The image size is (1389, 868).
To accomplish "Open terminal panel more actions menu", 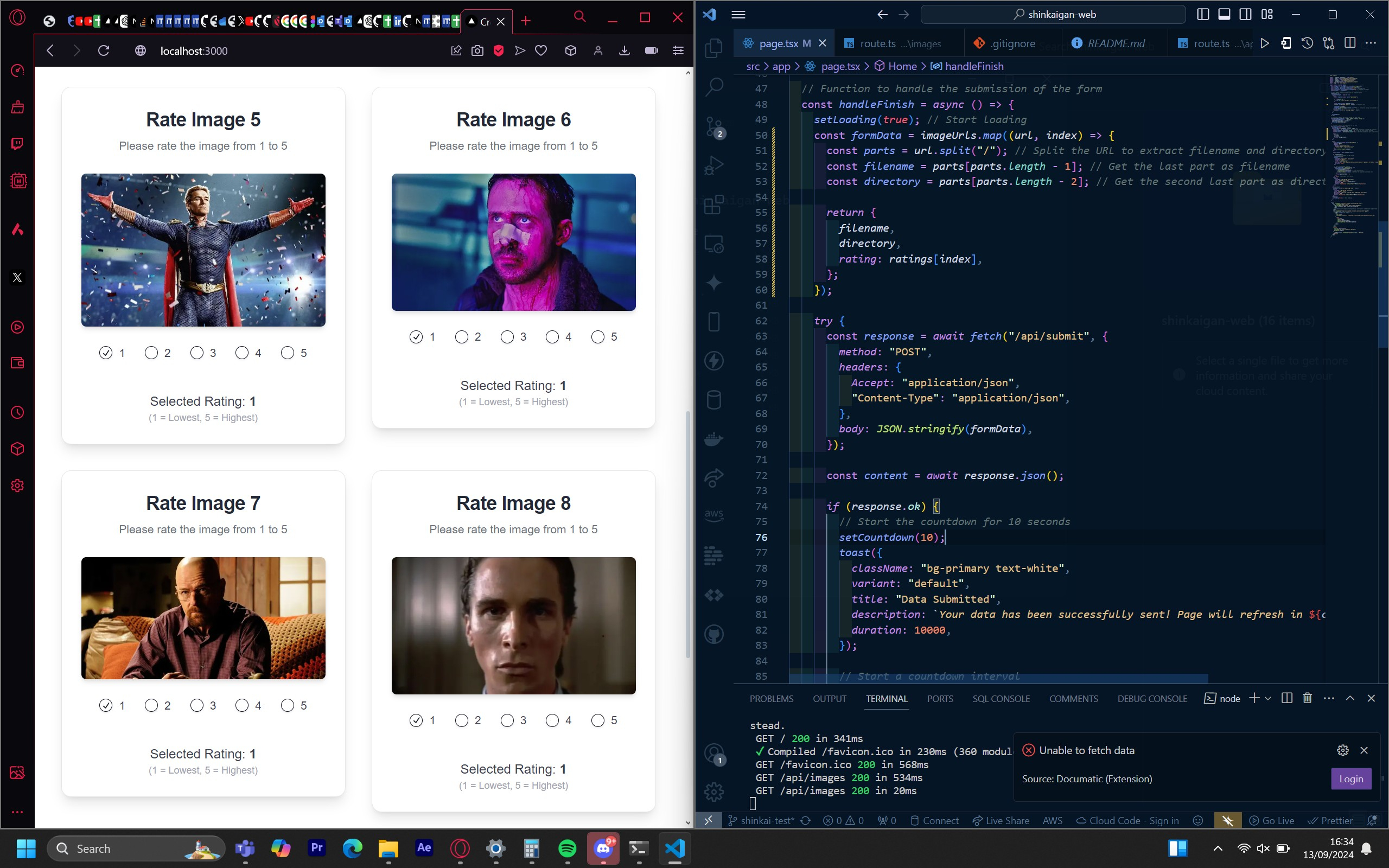I will (x=1328, y=698).
